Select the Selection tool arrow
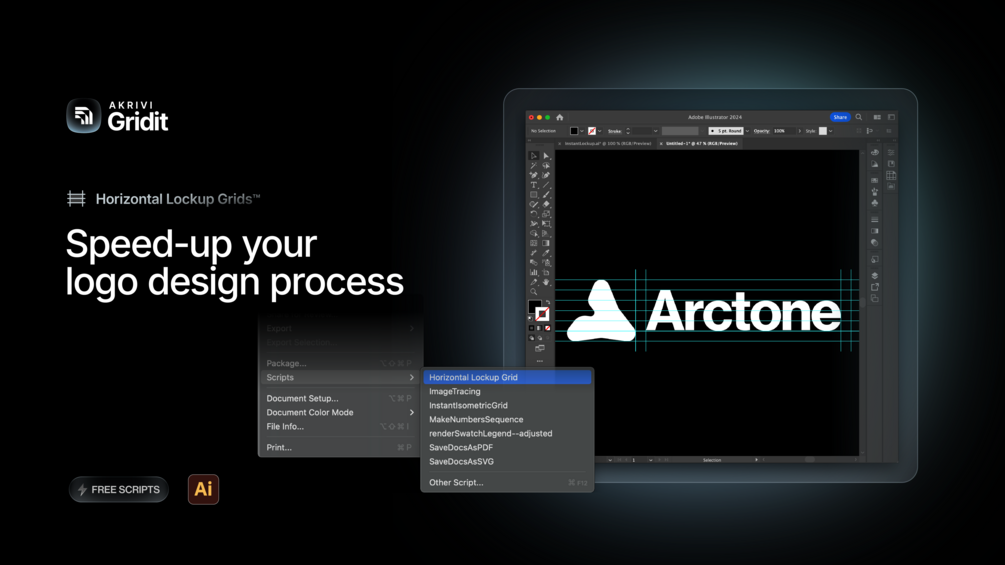 click(533, 156)
